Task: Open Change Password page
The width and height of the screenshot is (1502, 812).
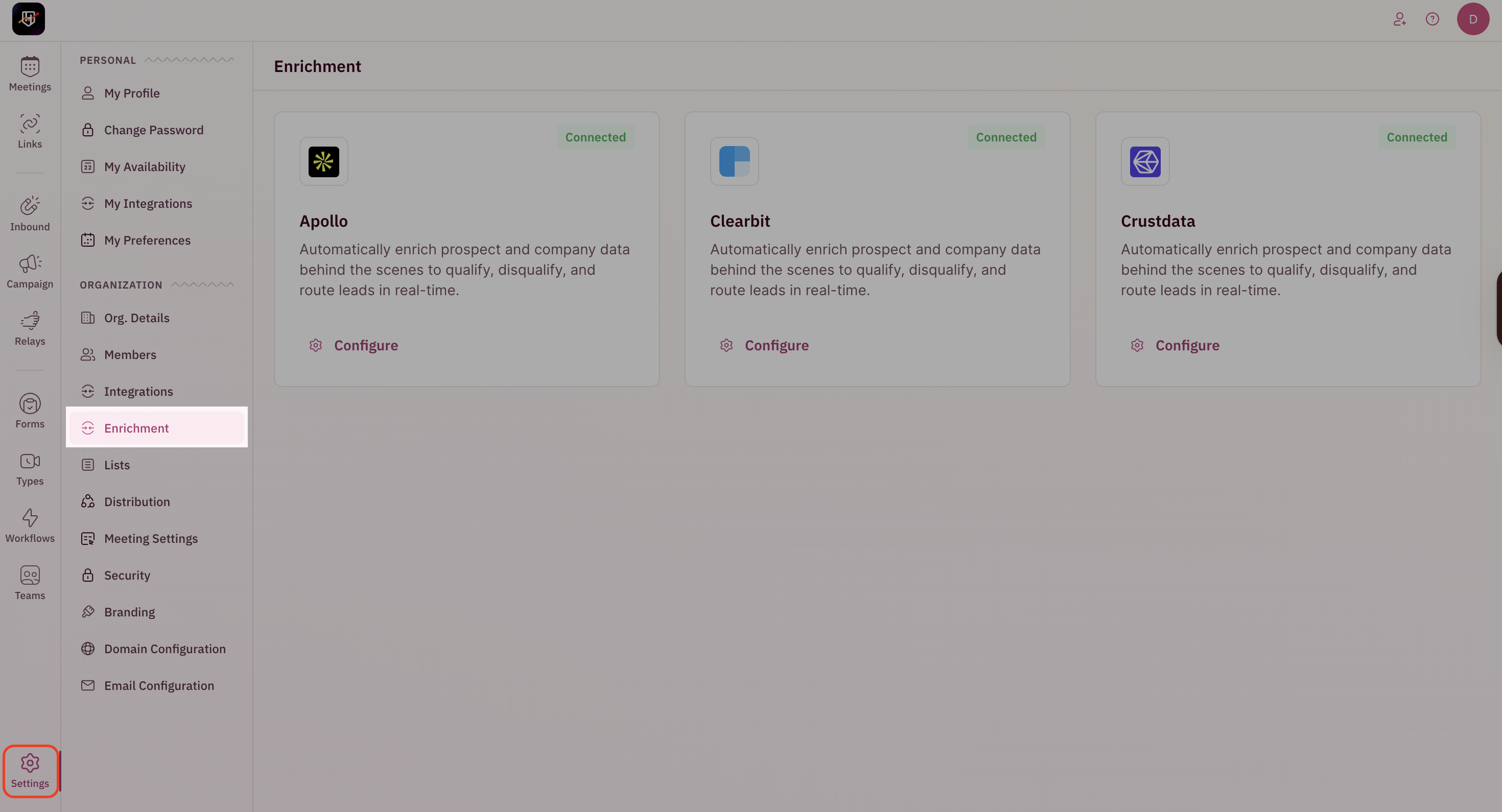Action: [157, 130]
